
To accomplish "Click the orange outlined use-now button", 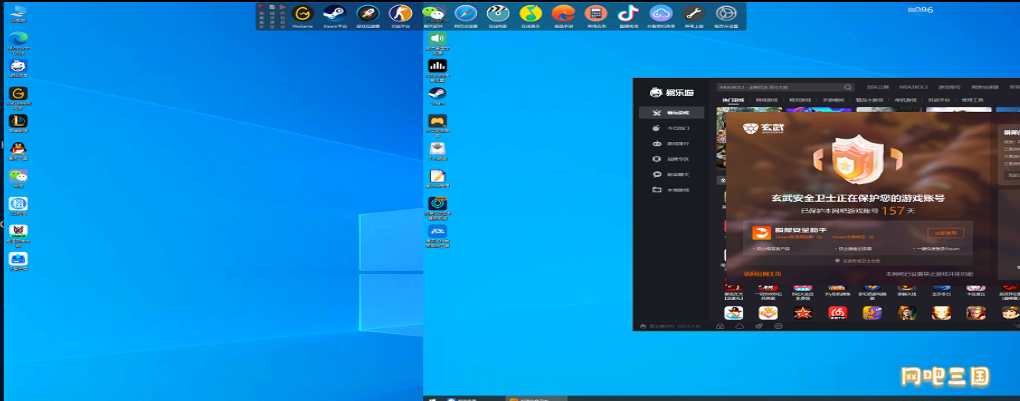I will (x=945, y=233).
